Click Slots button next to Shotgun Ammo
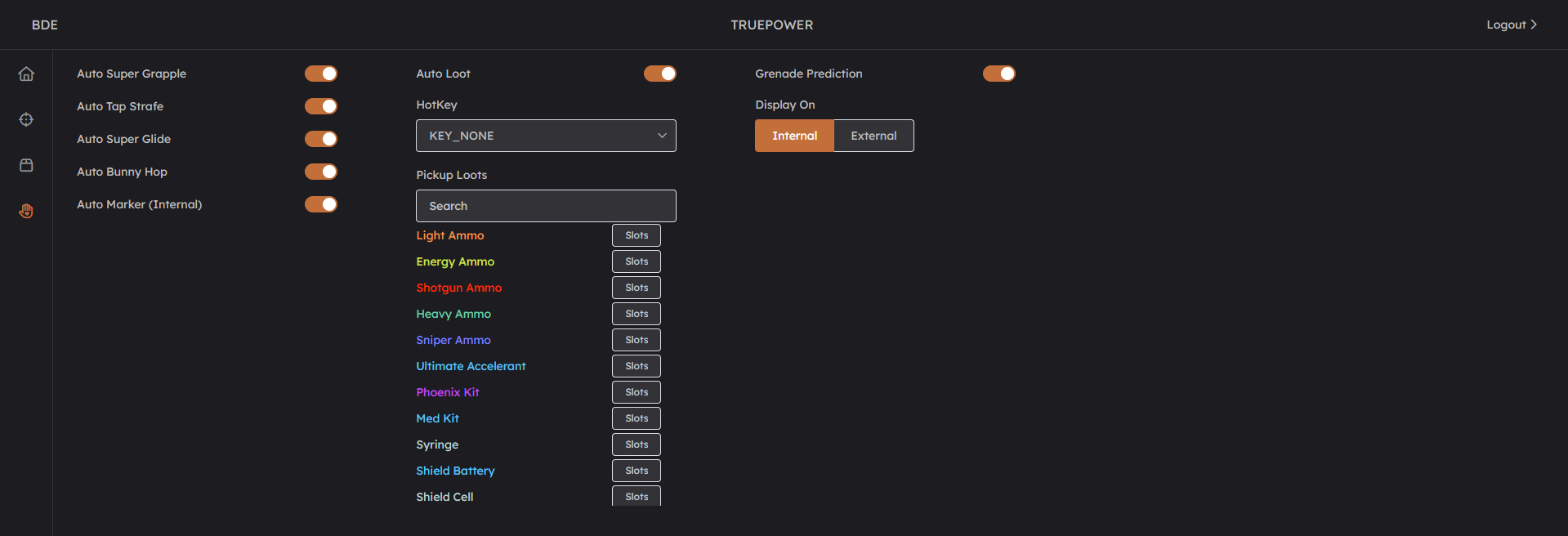1568x536 pixels. pyautogui.click(x=637, y=288)
